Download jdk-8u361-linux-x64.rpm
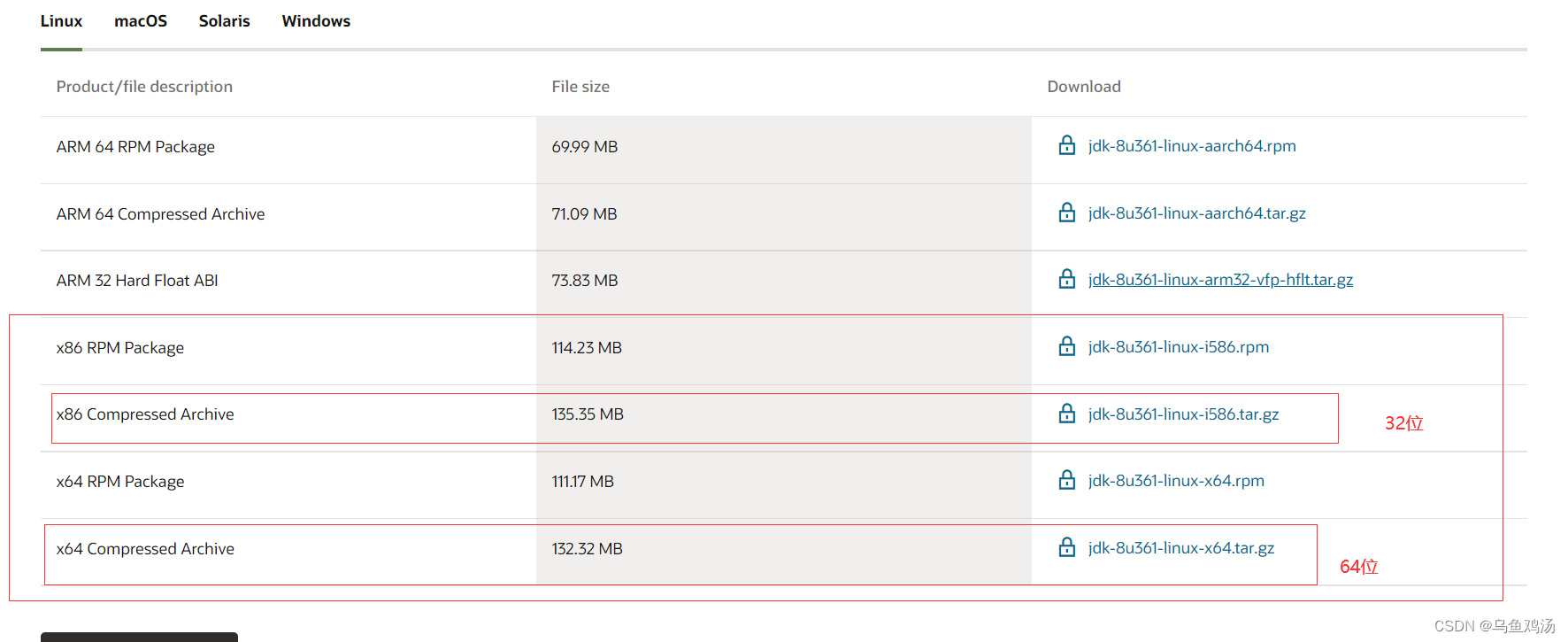 coord(1176,481)
